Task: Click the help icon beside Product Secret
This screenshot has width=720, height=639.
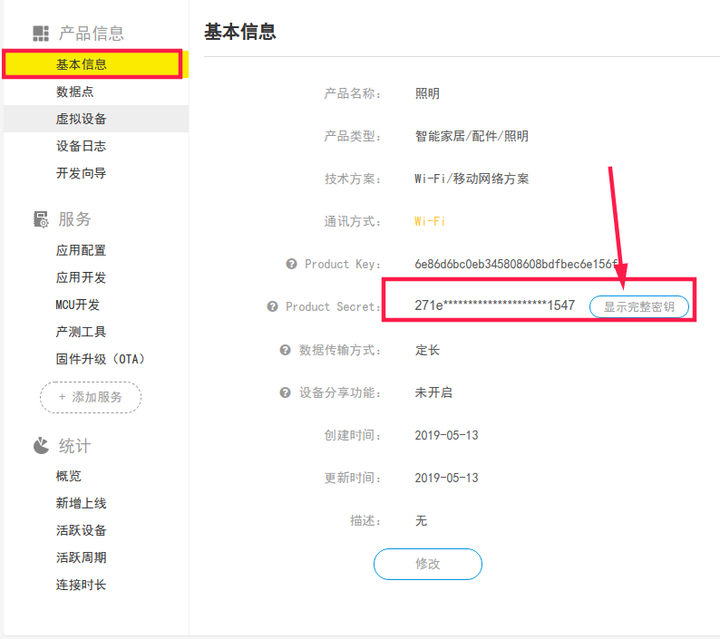Action: pos(272,306)
